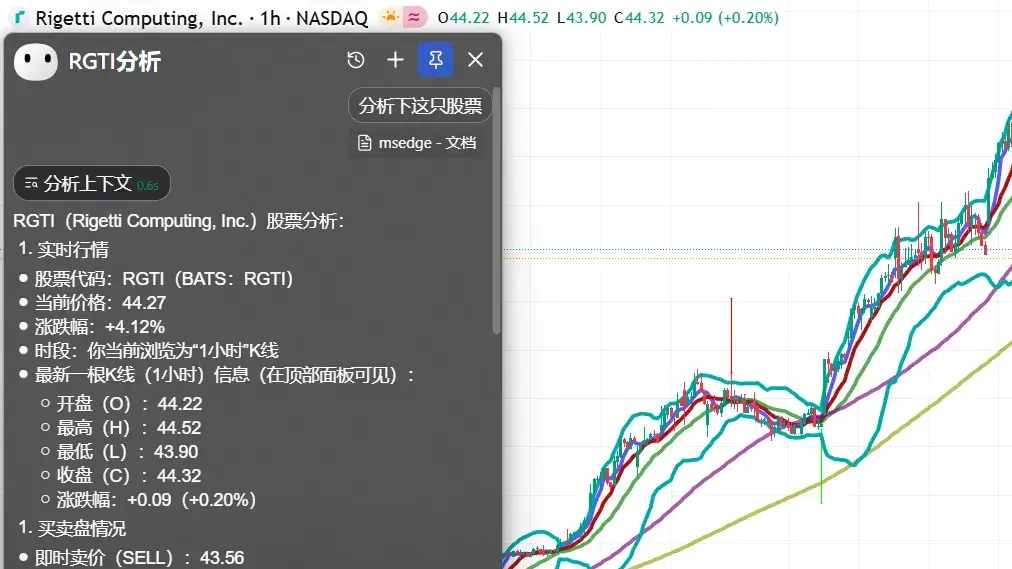Image resolution: width=1012 pixels, height=569 pixels.
Task: Click the NASDAQ exchange label
Action: (332, 18)
